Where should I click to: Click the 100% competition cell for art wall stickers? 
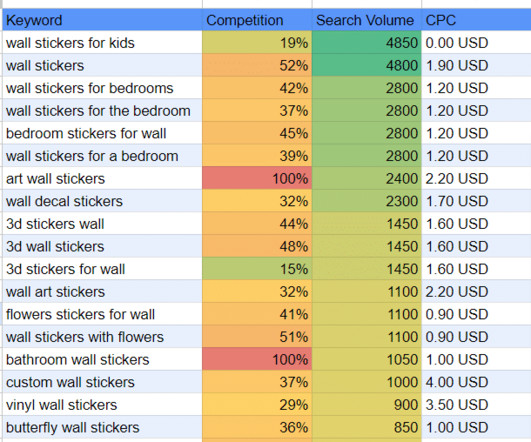point(257,178)
